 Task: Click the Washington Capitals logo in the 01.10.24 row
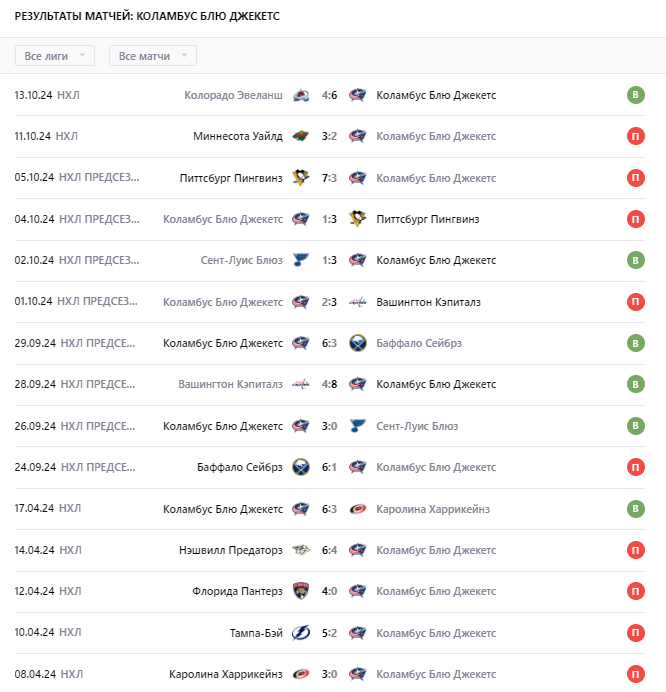[x=357, y=302]
